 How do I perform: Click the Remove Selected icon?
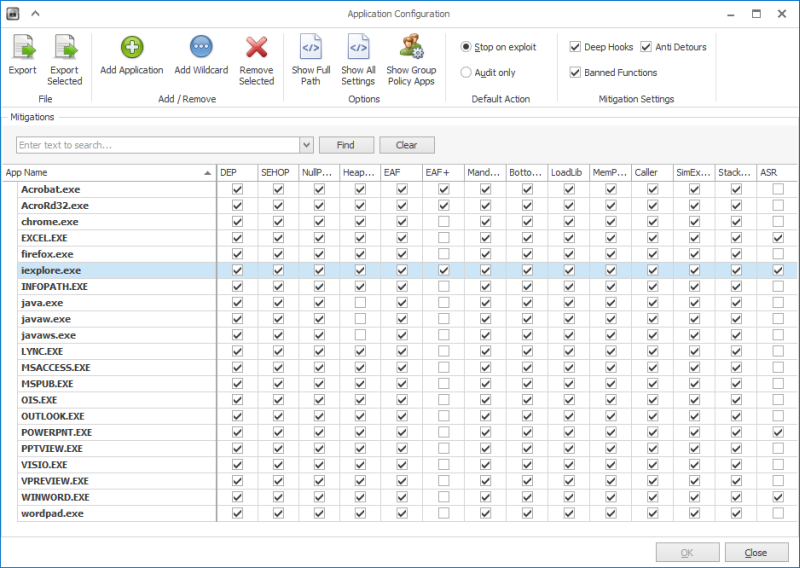(256, 48)
